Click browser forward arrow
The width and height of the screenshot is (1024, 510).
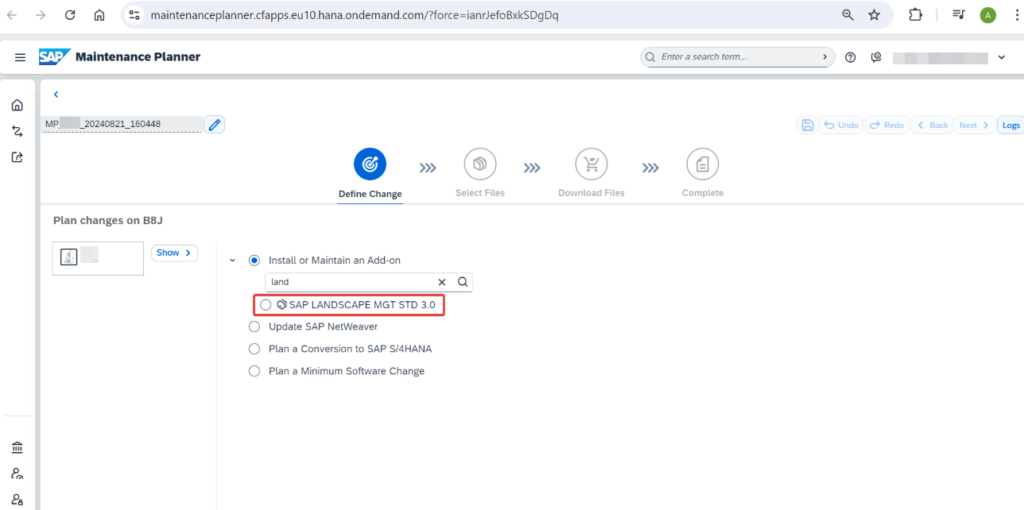40,15
